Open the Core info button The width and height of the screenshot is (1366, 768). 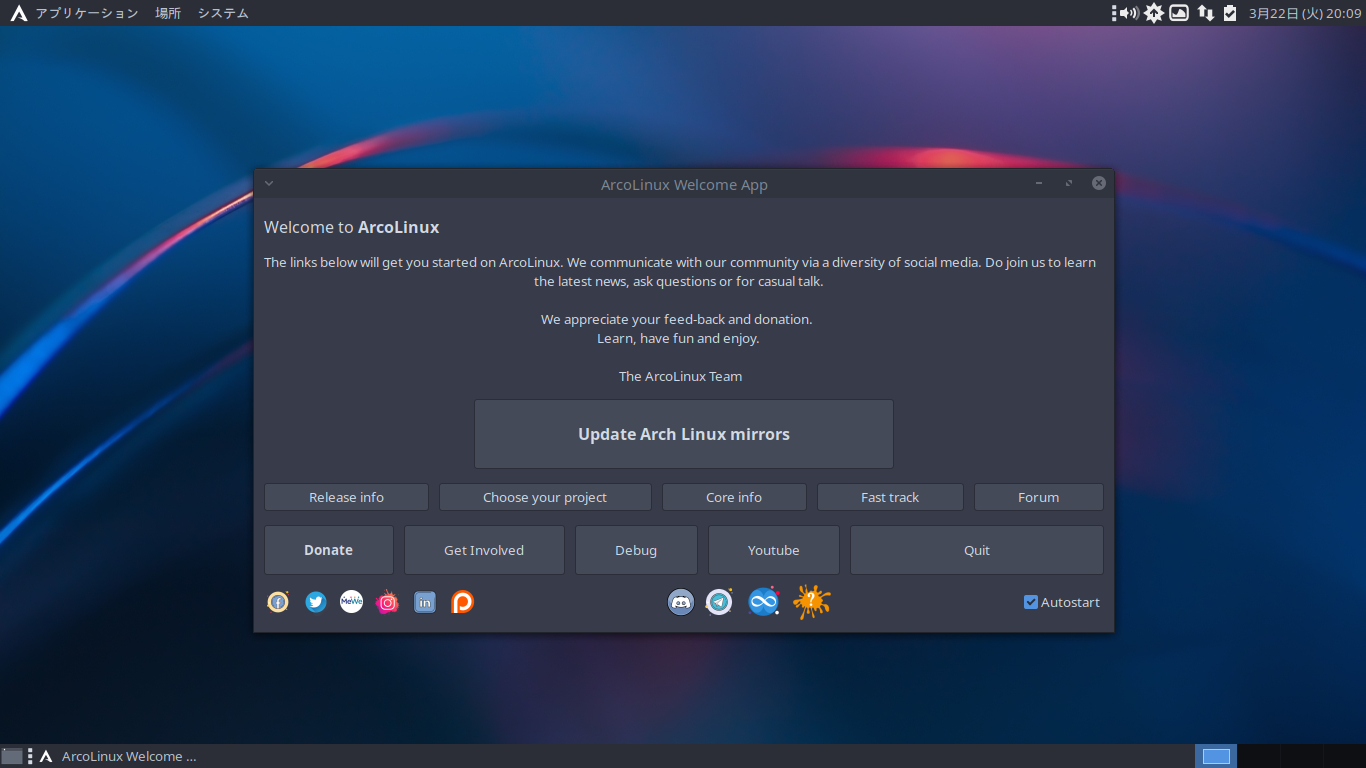734,497
